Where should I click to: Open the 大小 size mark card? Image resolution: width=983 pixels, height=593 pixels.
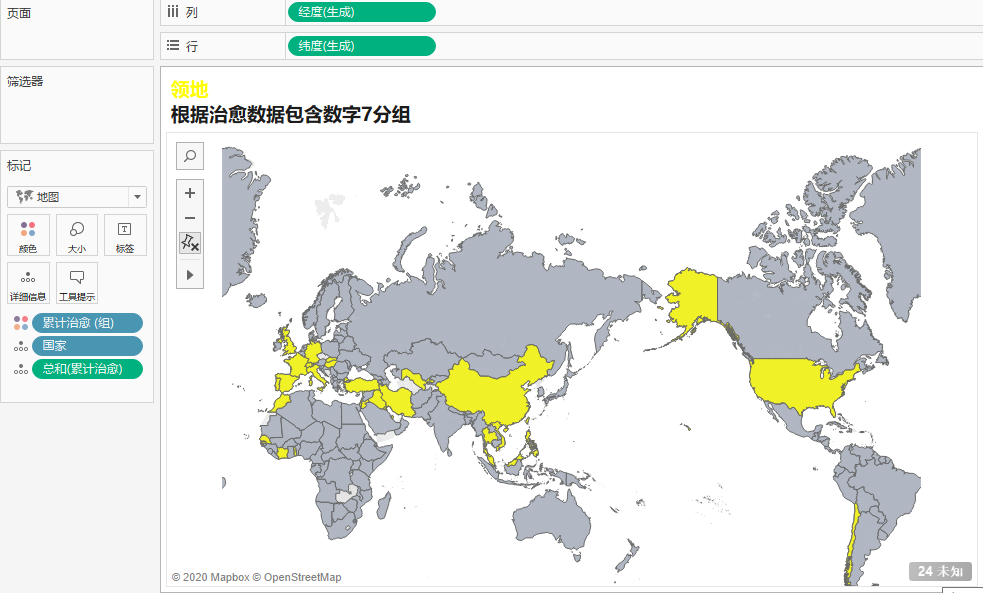(x=77, y=235)
